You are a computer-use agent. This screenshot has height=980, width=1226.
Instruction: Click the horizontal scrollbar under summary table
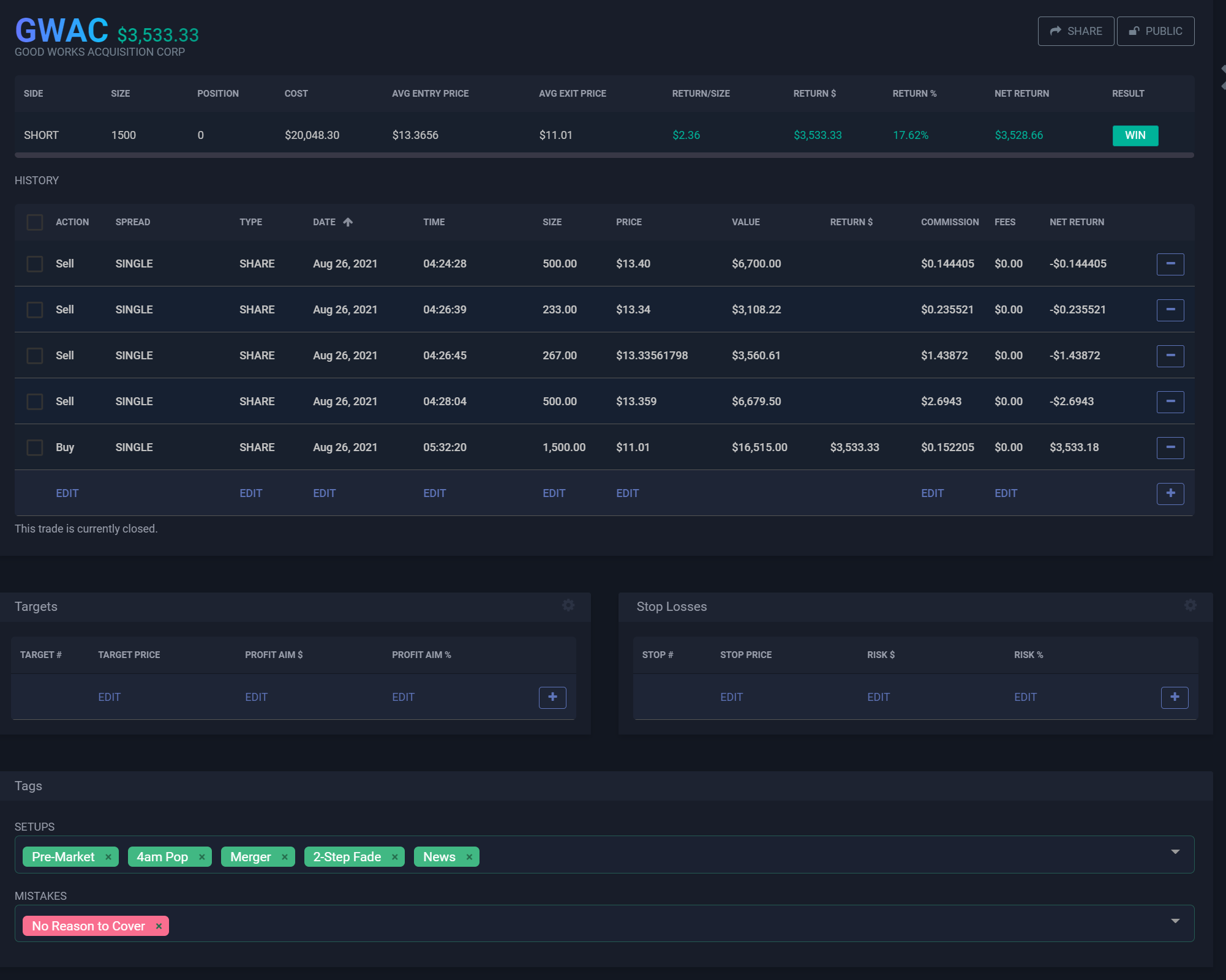pos(604,155)
